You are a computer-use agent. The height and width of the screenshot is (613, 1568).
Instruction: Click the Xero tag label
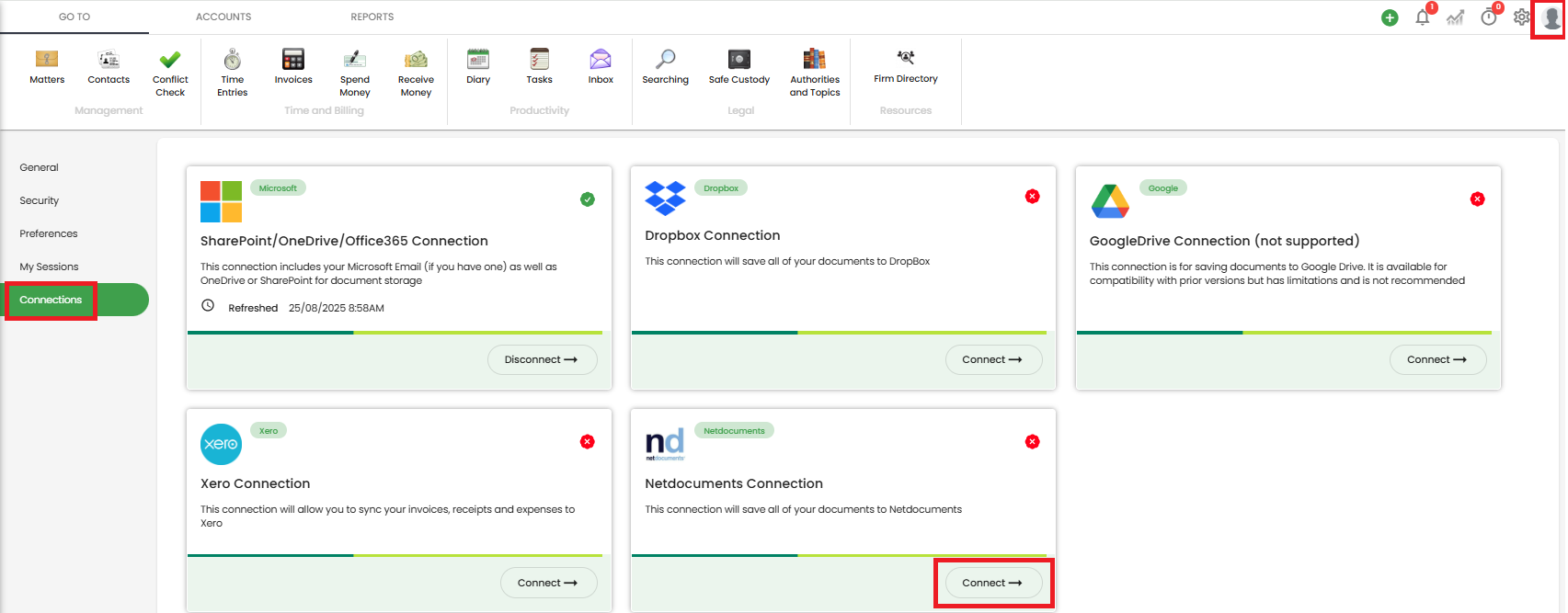tap(269, 430)
